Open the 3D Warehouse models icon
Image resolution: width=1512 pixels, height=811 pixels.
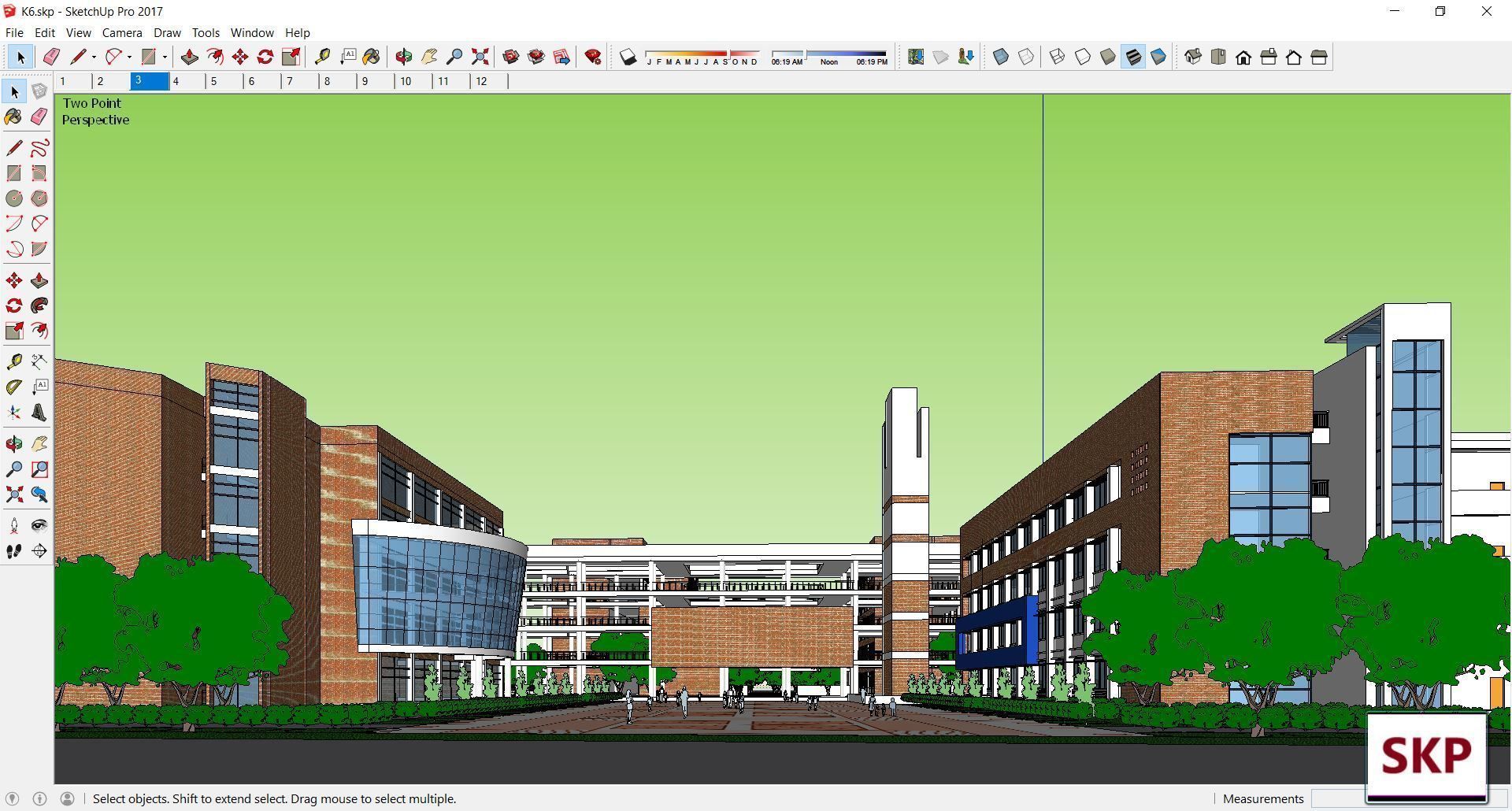click(x=510, y=57)
